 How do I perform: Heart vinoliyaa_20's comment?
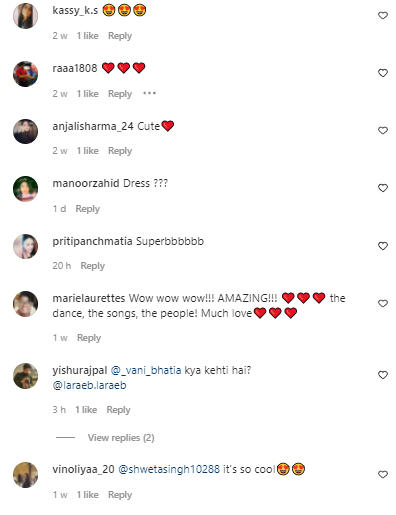tap(383, 474)
